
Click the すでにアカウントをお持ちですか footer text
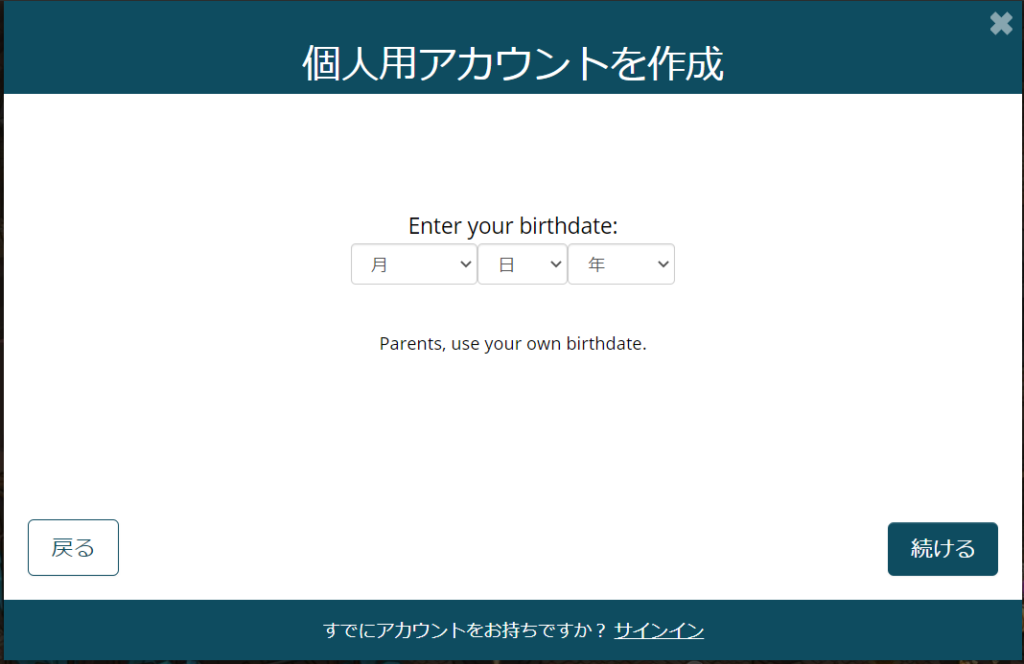pos(466,630)
